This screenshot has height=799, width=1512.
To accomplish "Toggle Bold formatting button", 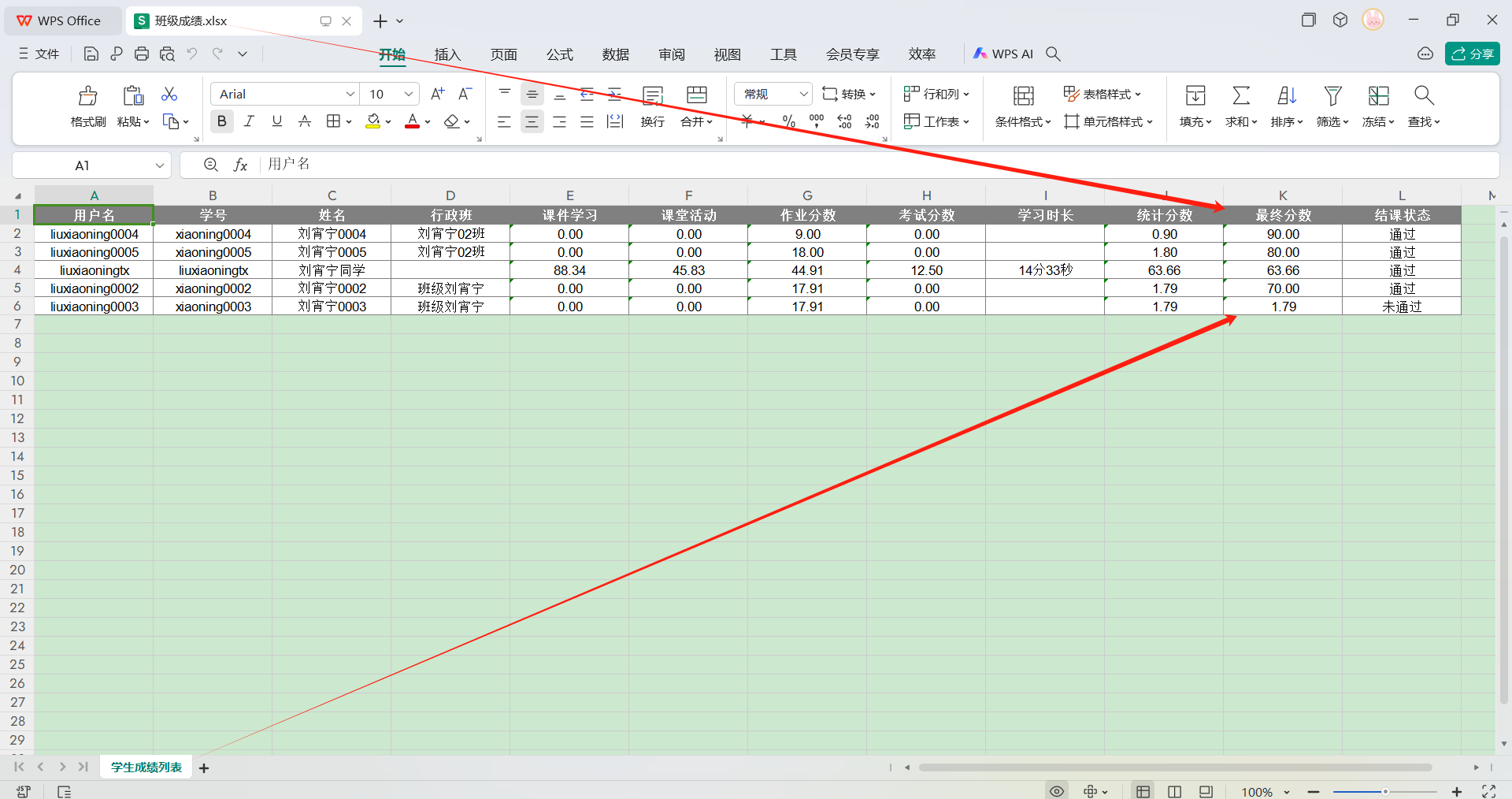I will pyautogui.click(x=222, y=121).
